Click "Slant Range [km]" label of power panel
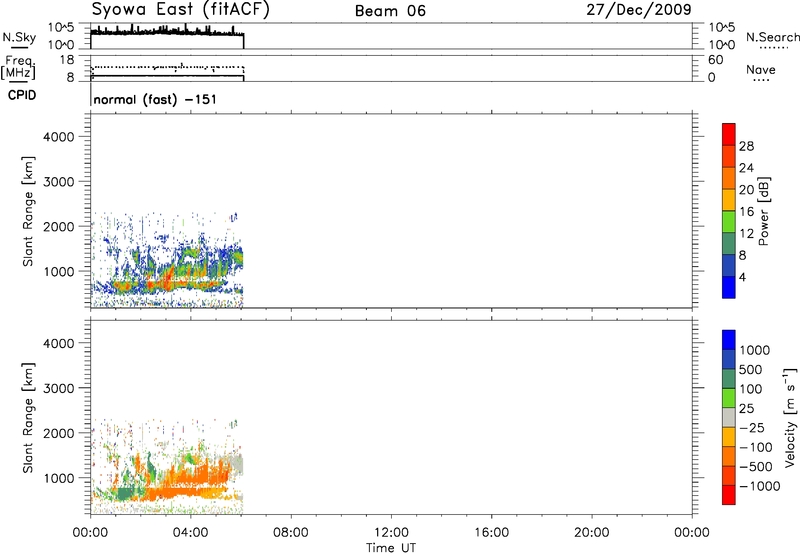This screenshot has width=800, height=554. (28, 212)
